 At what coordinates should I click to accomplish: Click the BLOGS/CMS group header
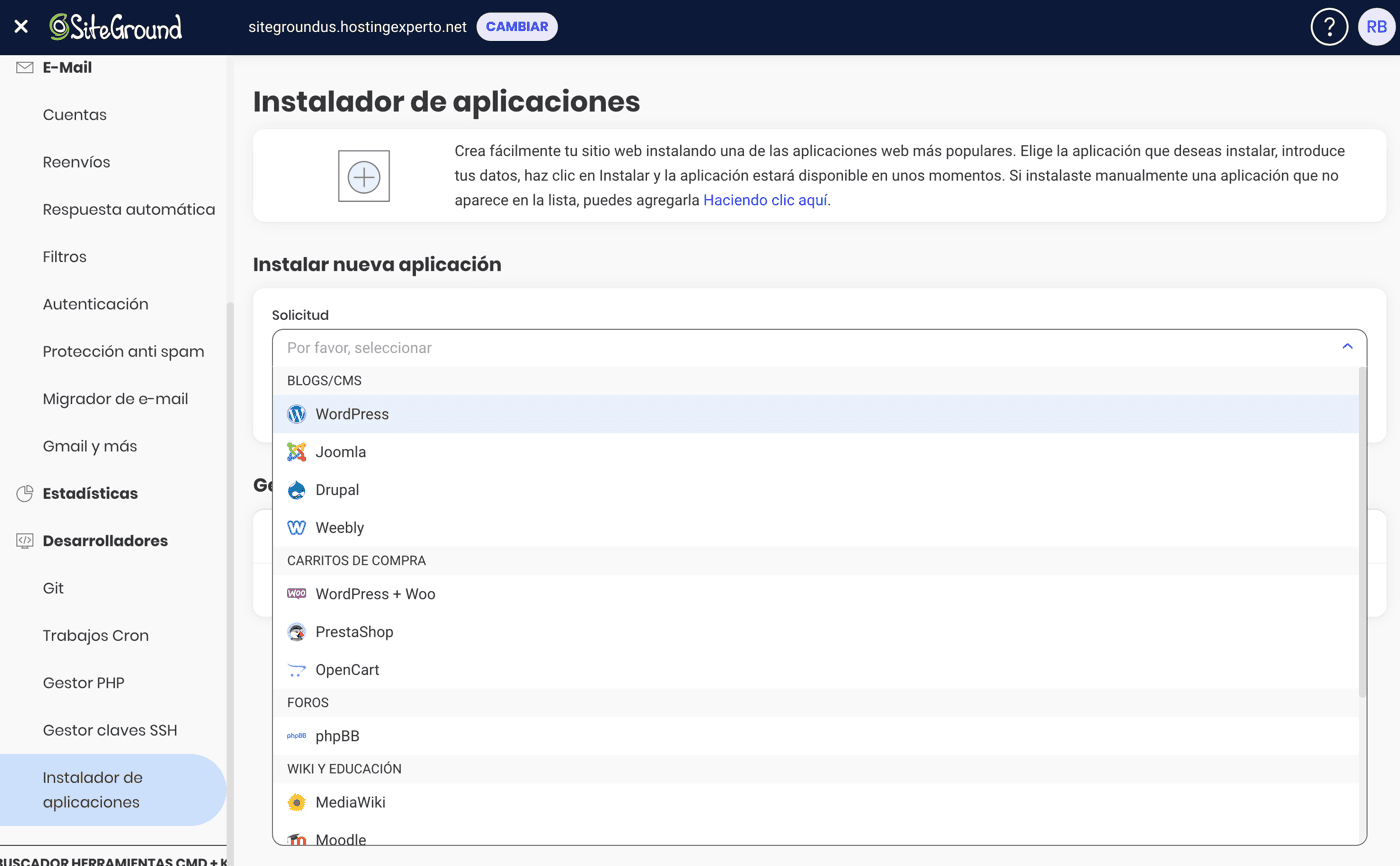click(x=816, y=381)
